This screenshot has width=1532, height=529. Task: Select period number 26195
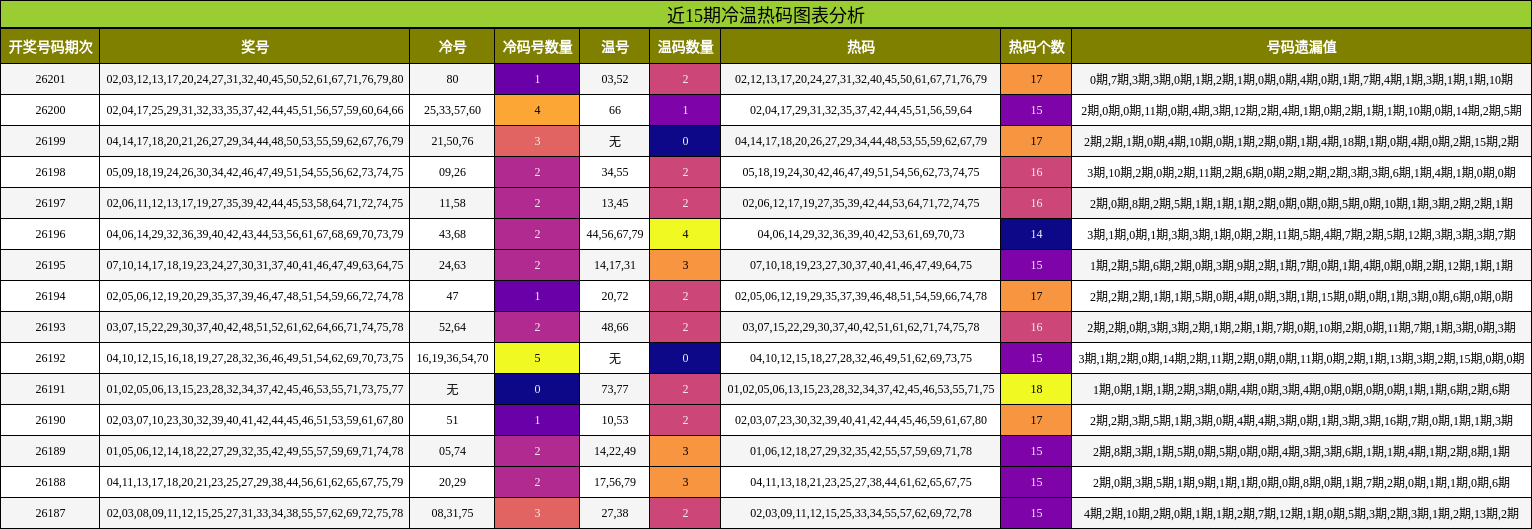[x=50, y=265]
